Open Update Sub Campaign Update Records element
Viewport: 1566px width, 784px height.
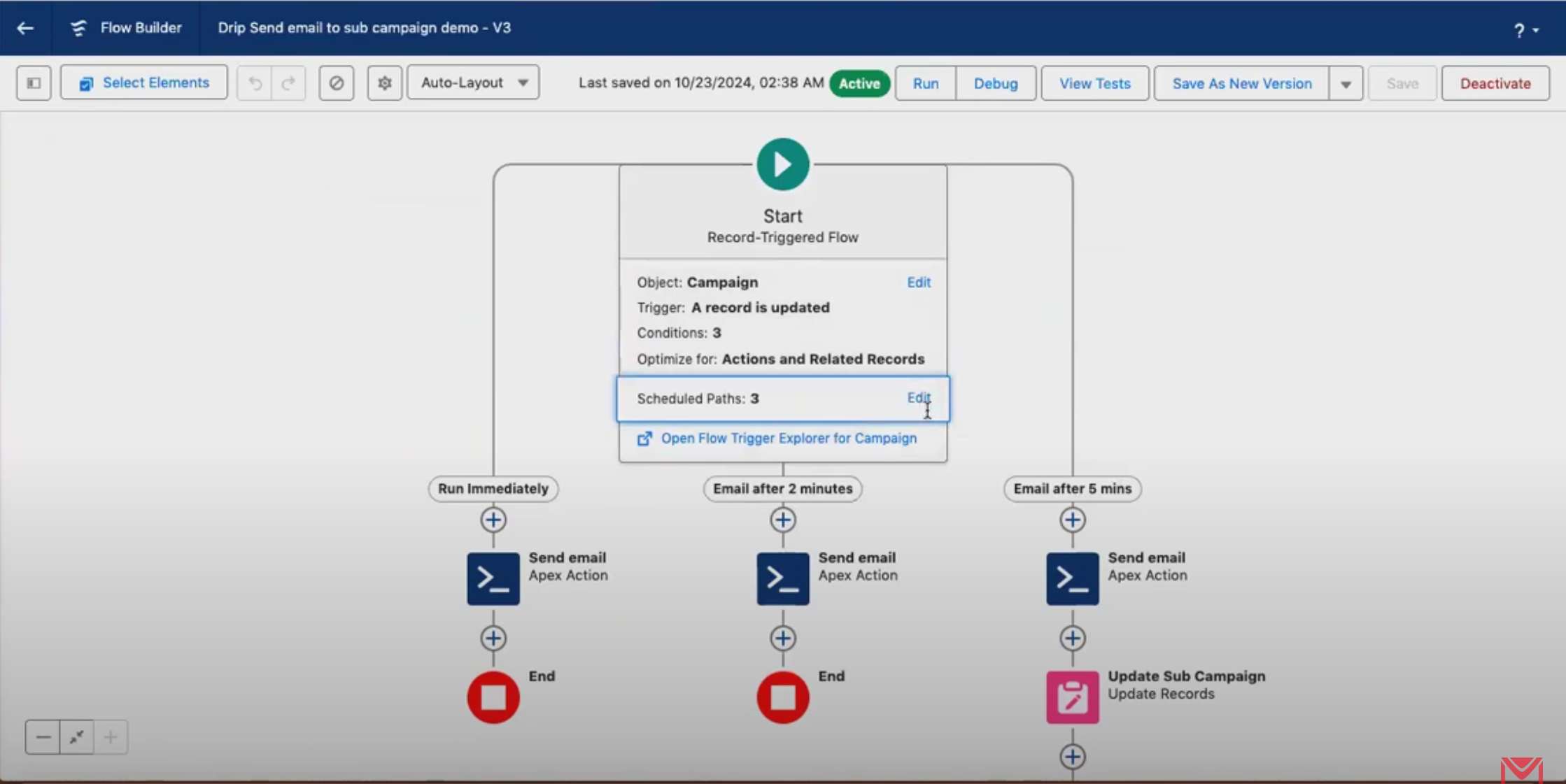coord(1073,697)
